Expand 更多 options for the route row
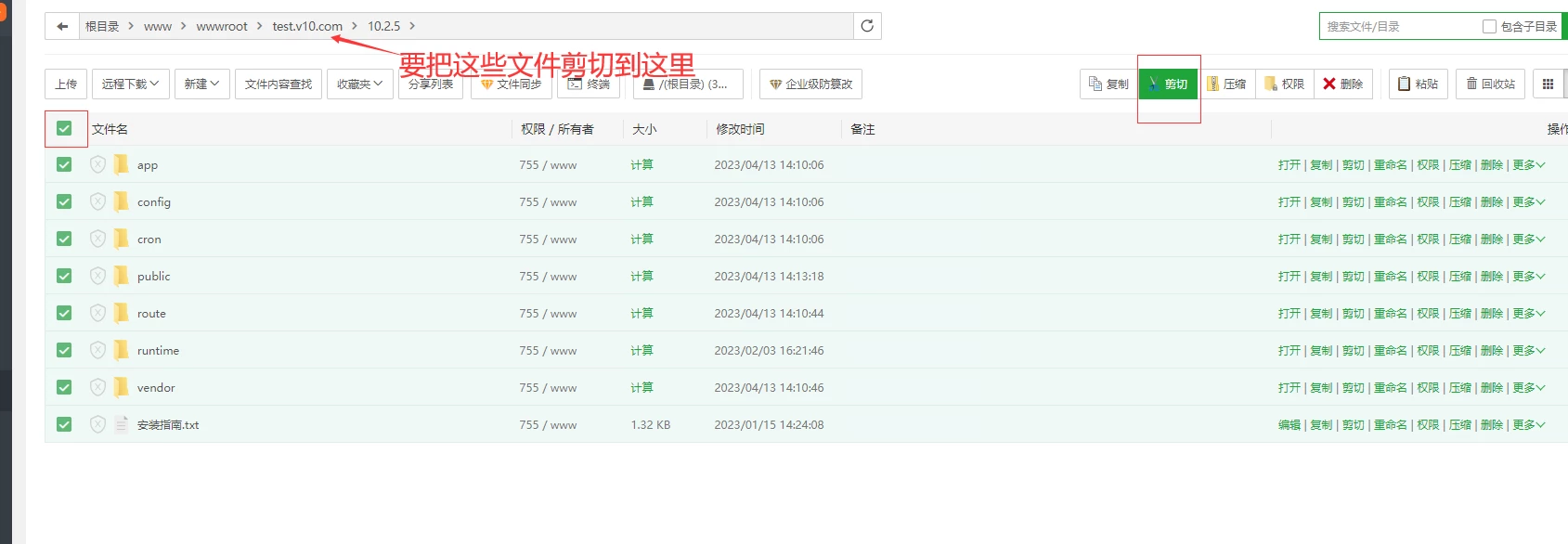Viewport: 1568px width, 544px height. click(x=1528, y=313)
